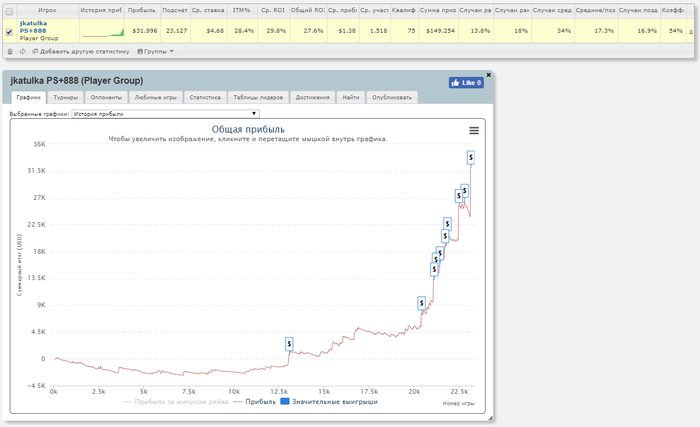Sort by the 'Игрок' column header
Screen dimensions: 700x427
click(x=47, y=10)
